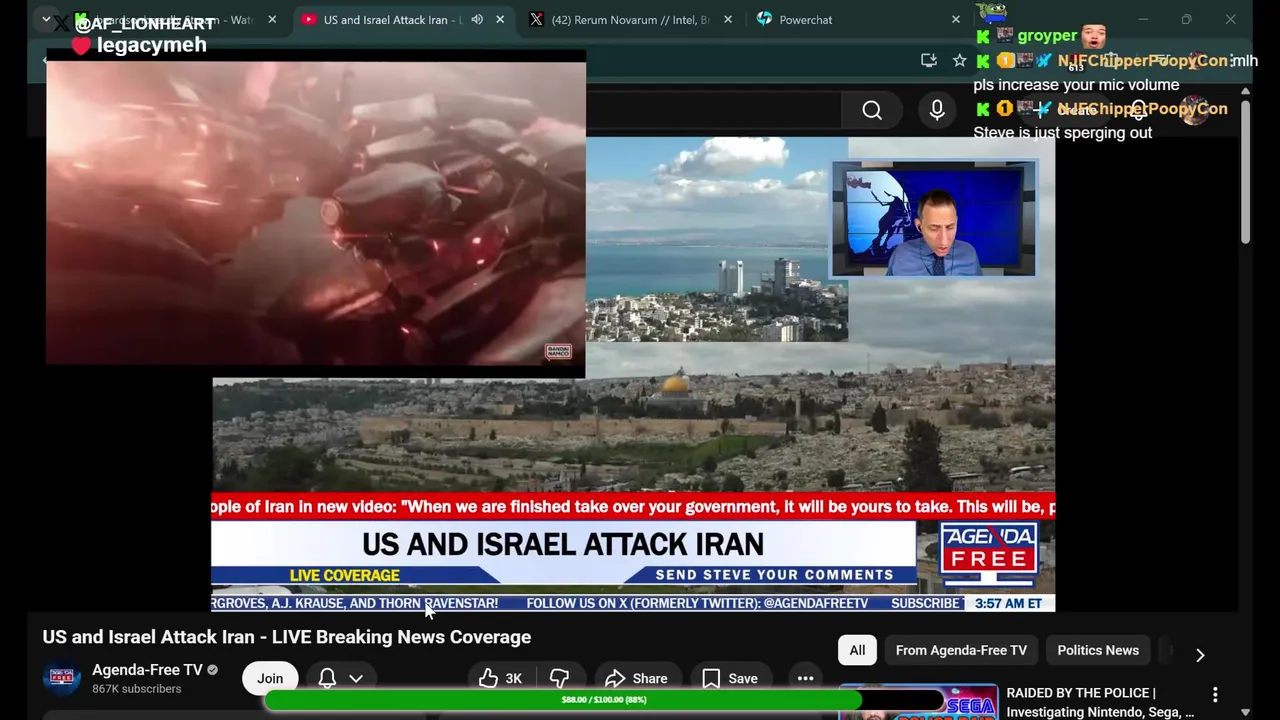Click the page vertical scrollbar

(1245, 170)
